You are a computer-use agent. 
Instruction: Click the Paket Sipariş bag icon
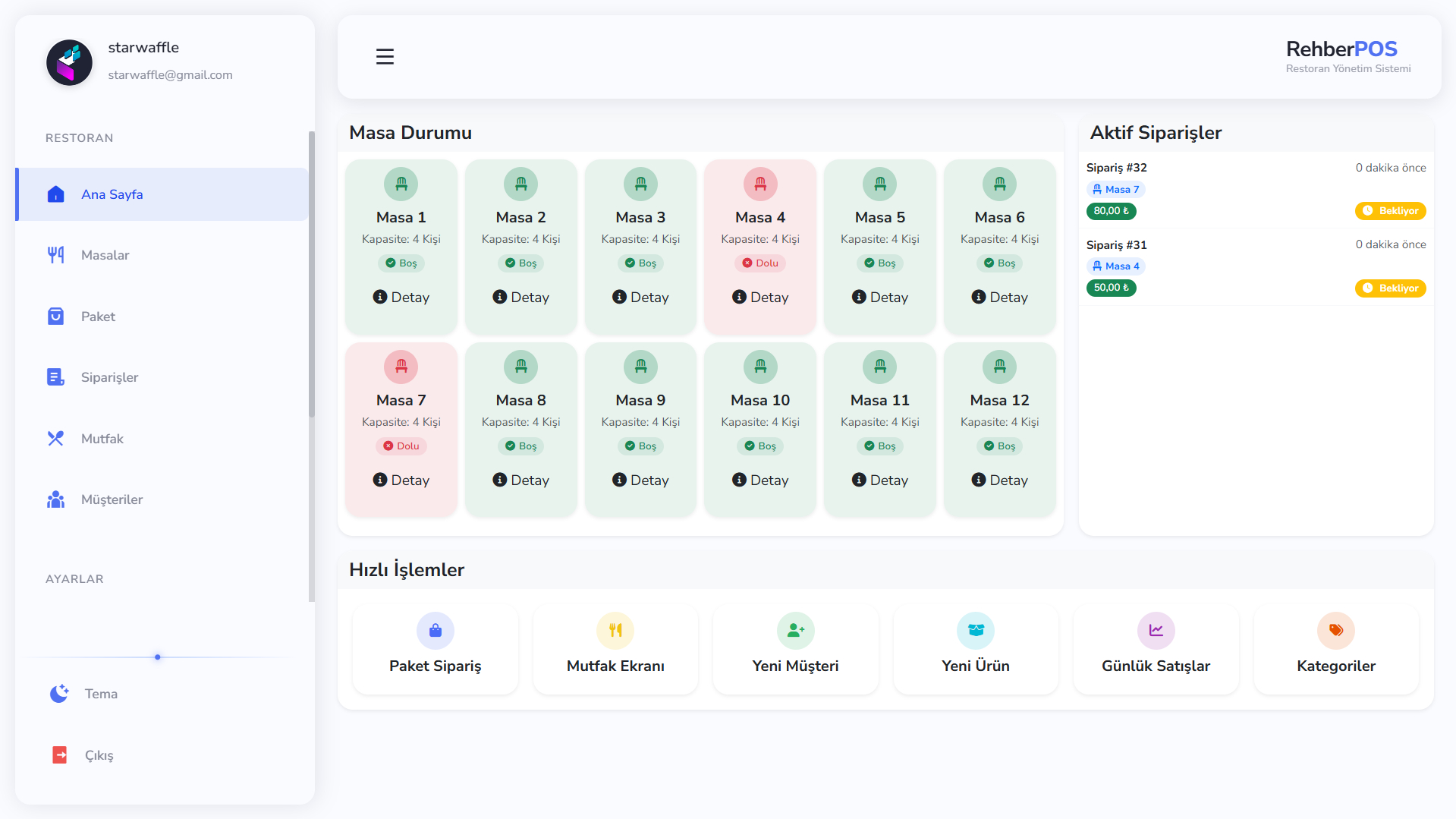click(435, 630)
